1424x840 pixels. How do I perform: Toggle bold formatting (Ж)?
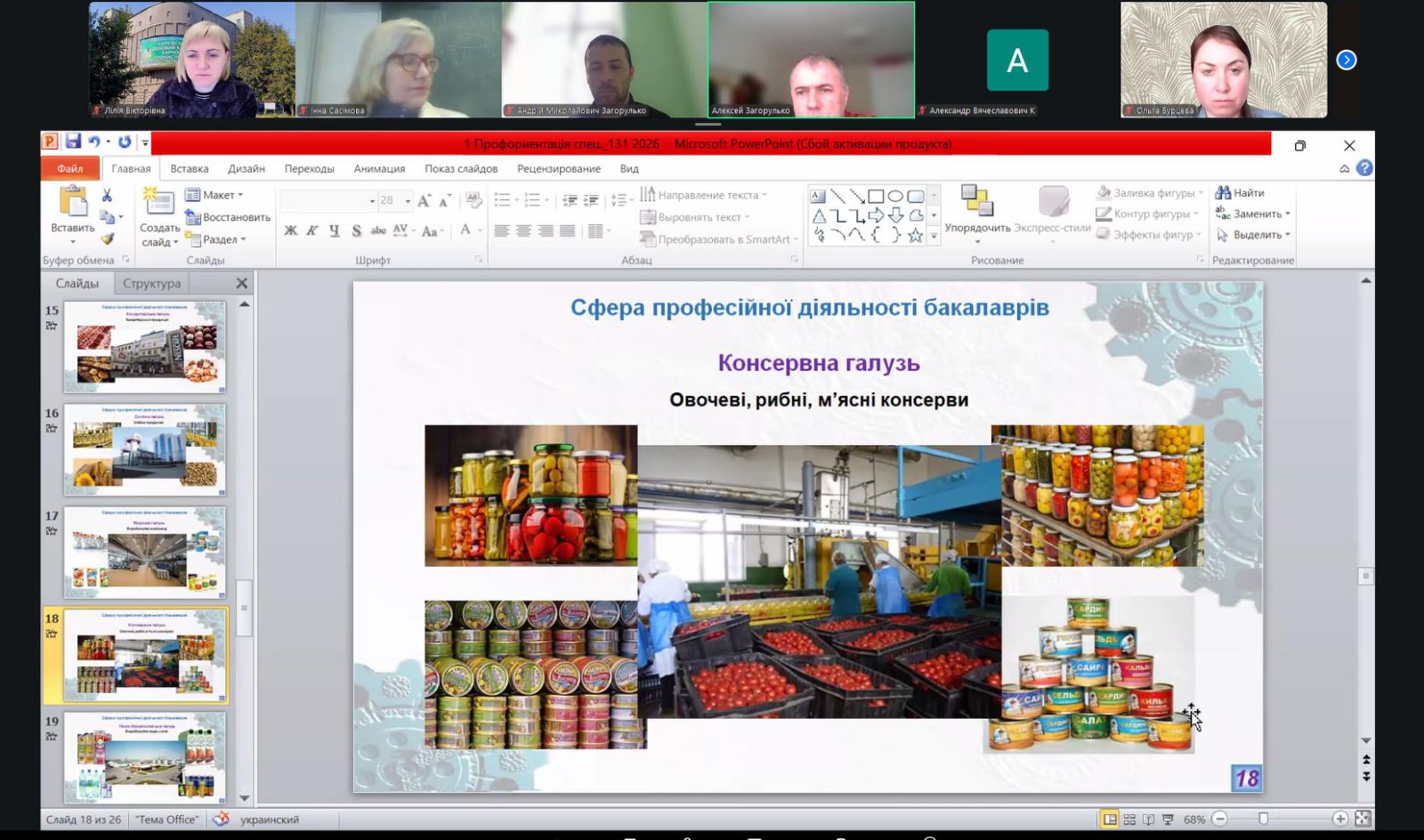coord(291,231)
